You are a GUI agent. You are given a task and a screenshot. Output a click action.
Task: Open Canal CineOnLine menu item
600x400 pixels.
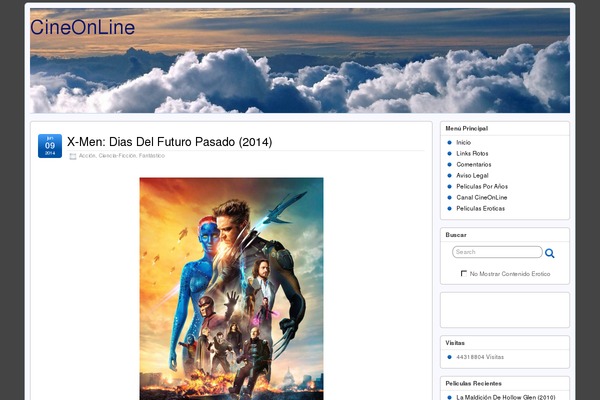tap(482, 198)
